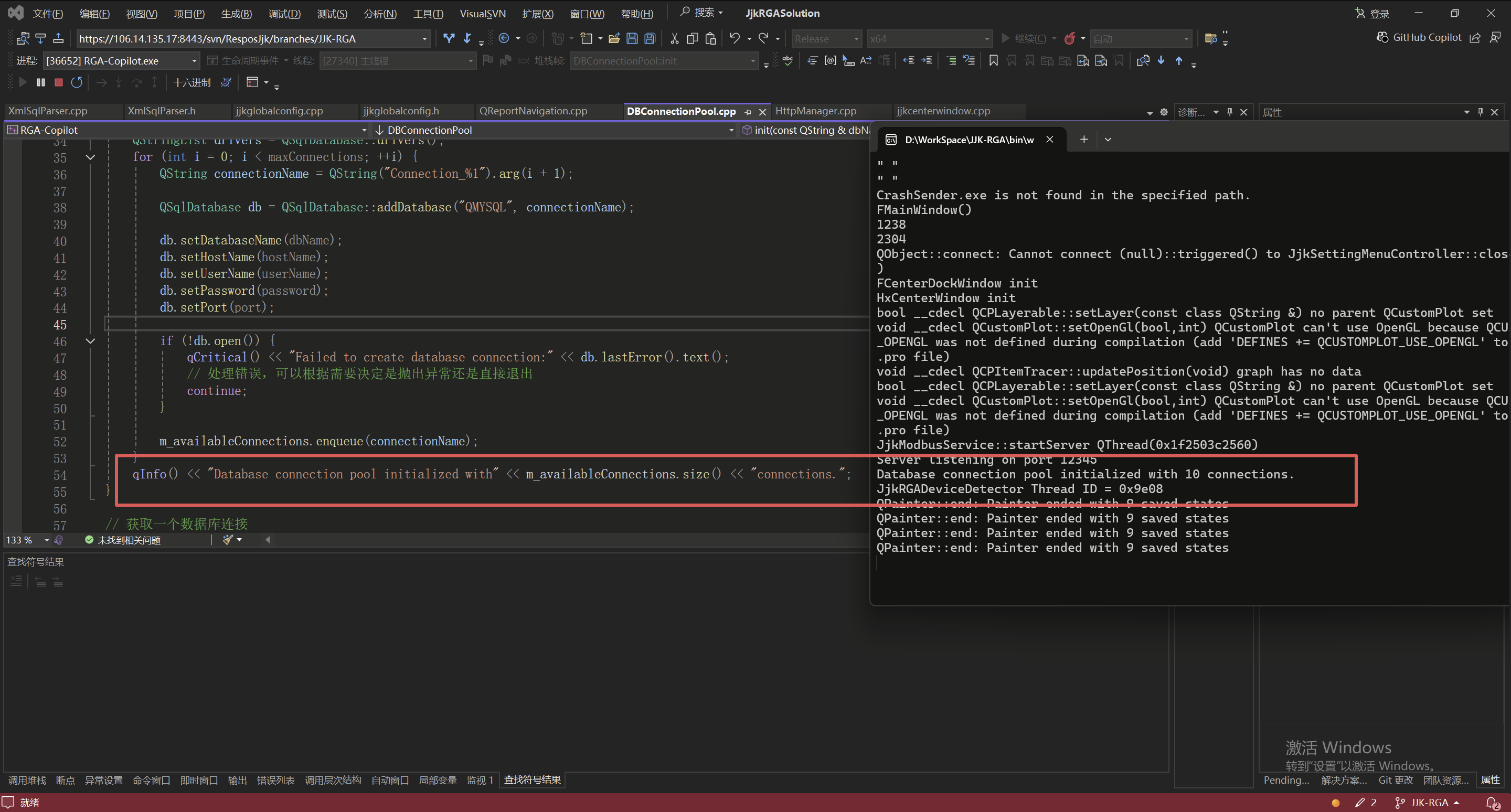
Task: Pin the 属性 properties panel
Action: point(1481,111)
